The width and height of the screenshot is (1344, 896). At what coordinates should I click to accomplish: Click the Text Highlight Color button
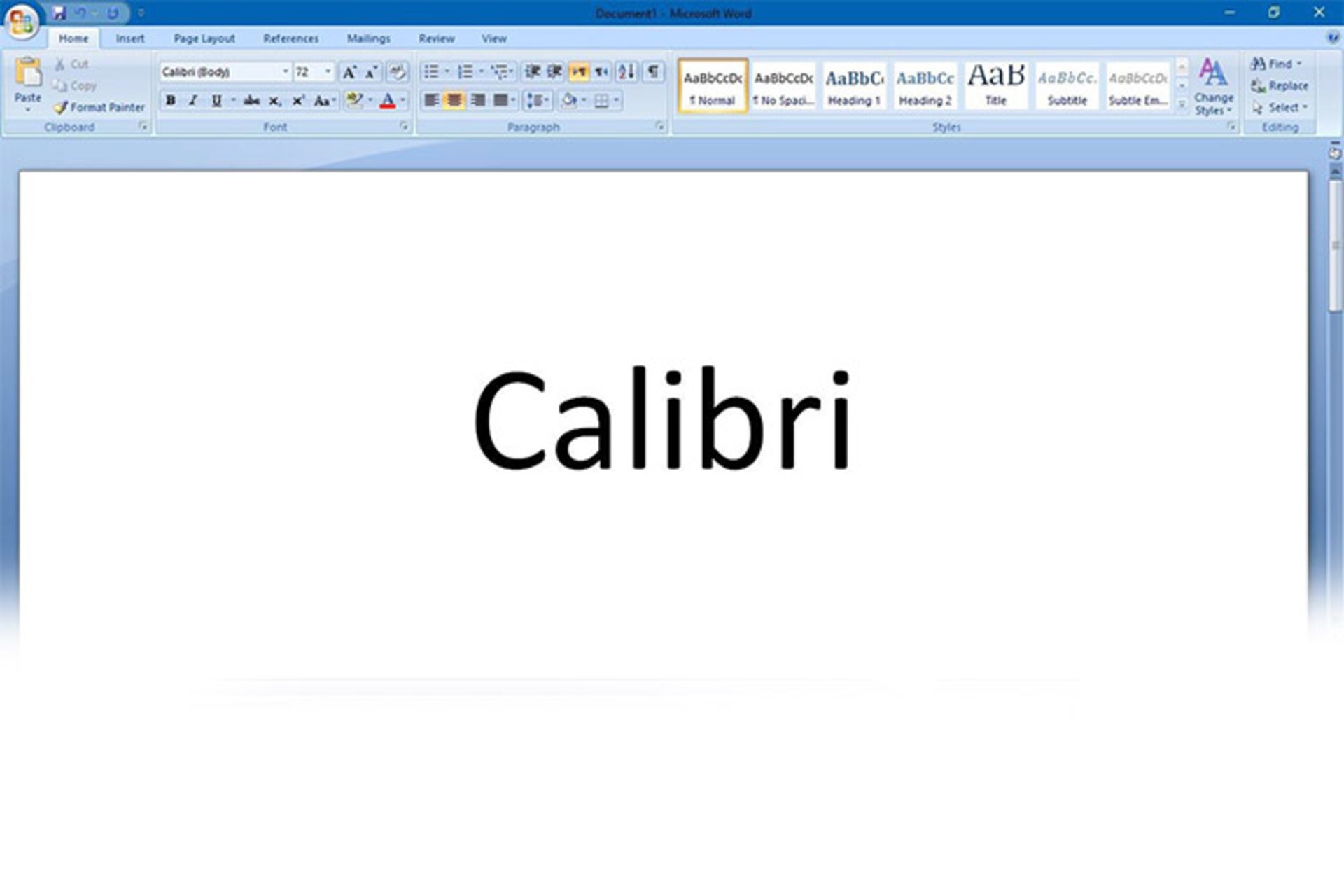click(355, 101)
